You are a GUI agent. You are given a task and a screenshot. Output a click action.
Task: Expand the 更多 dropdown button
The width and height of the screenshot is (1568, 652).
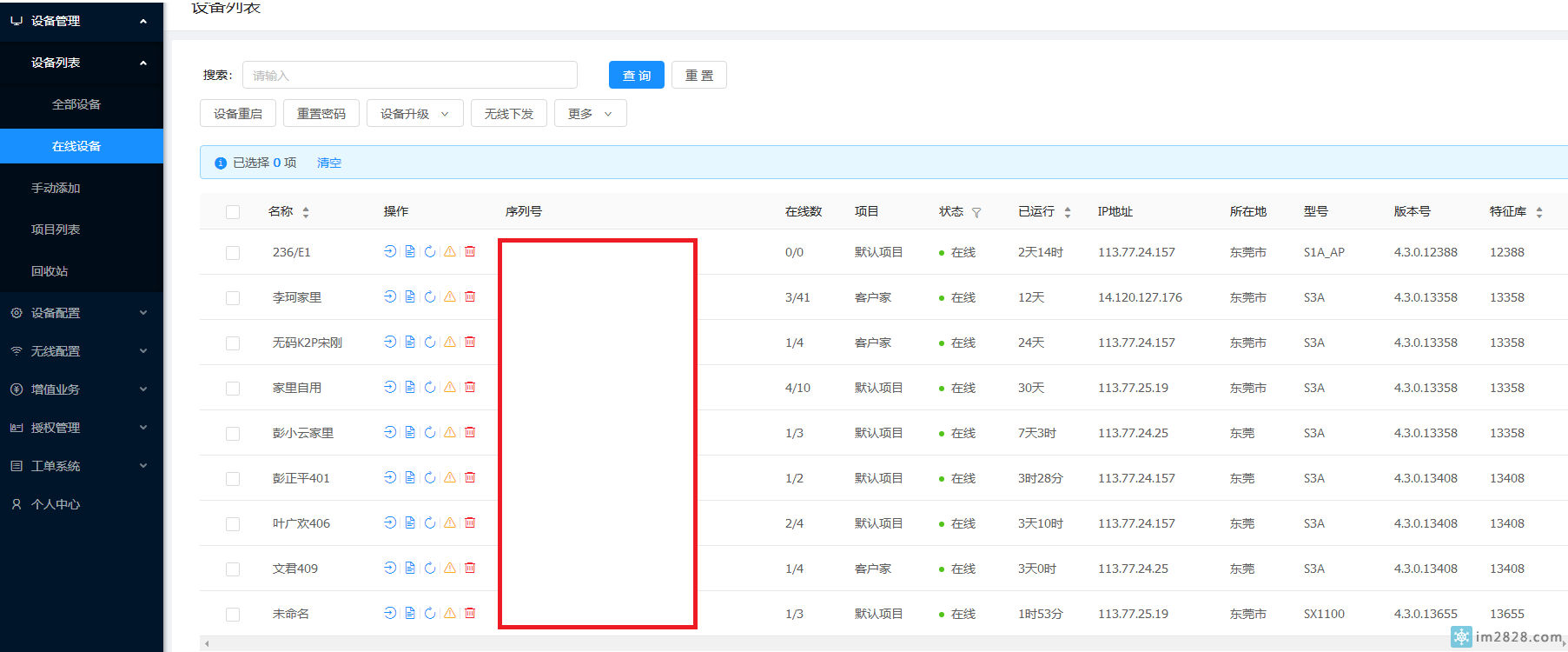[x=590, y=114]
